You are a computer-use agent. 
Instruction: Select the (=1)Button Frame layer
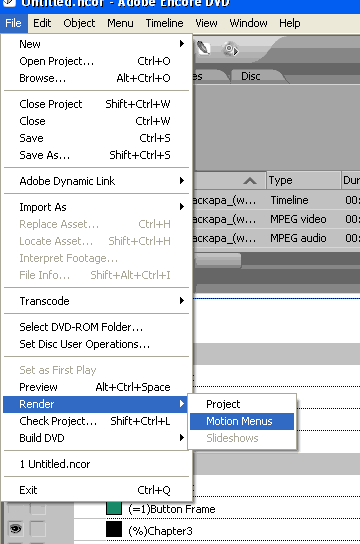tap(172, 509)
